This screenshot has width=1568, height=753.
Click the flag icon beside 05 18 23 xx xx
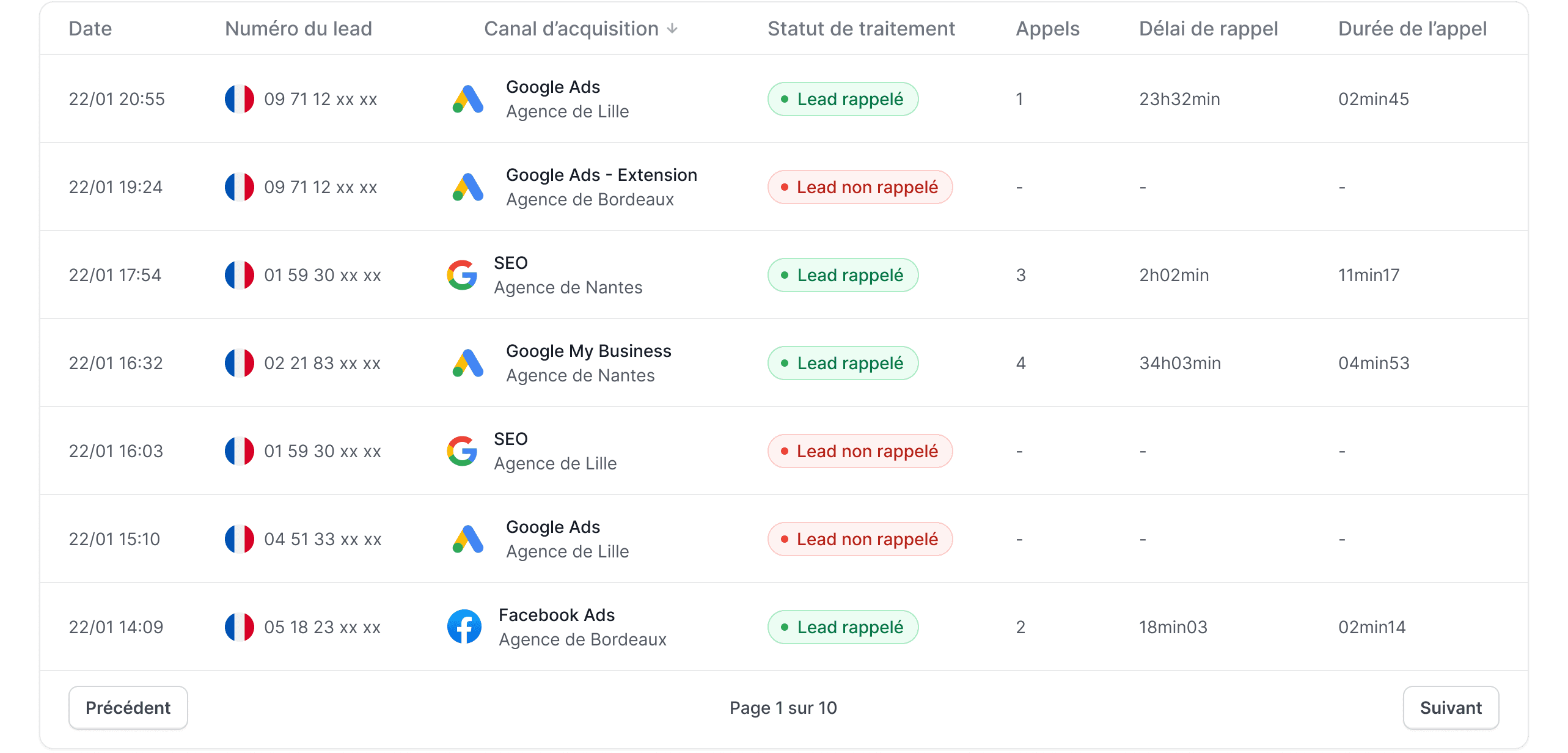pyautogui.click(x=240, y=626)
